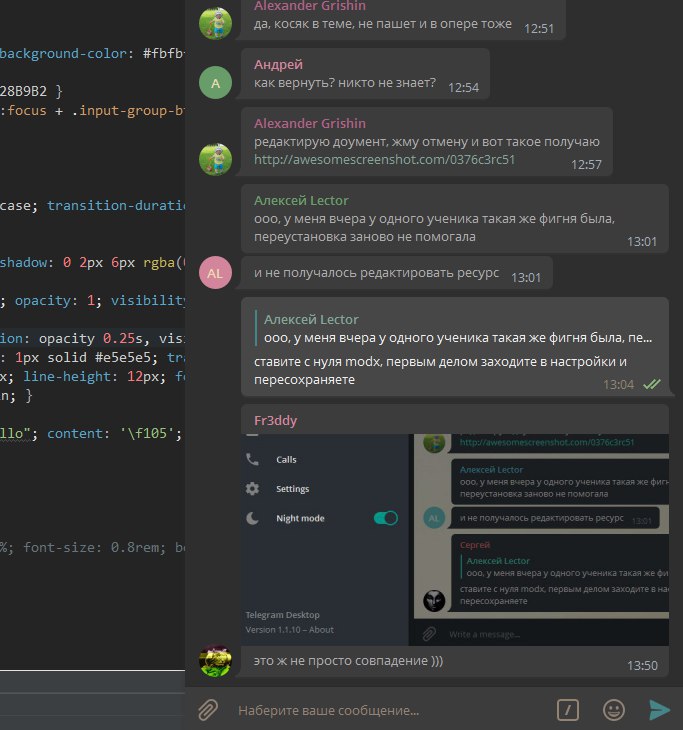This screenshot has width=683, height=730.
Task: Click the paperclip attach file icon
Action: pyautogui.click(x=208, y=710)
